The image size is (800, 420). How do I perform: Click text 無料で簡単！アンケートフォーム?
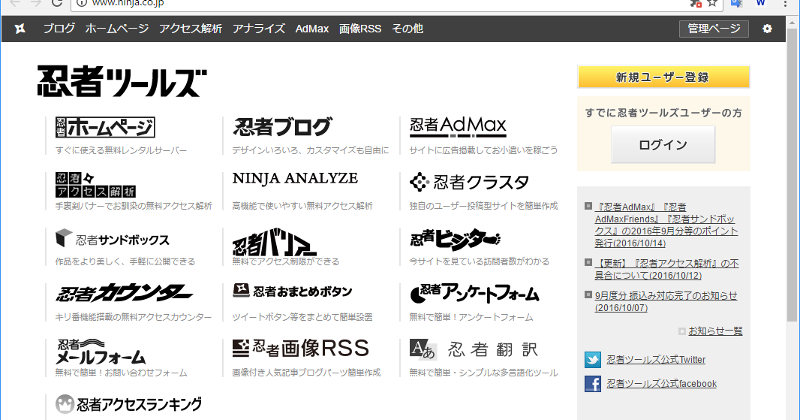click(x=471, y=317)
